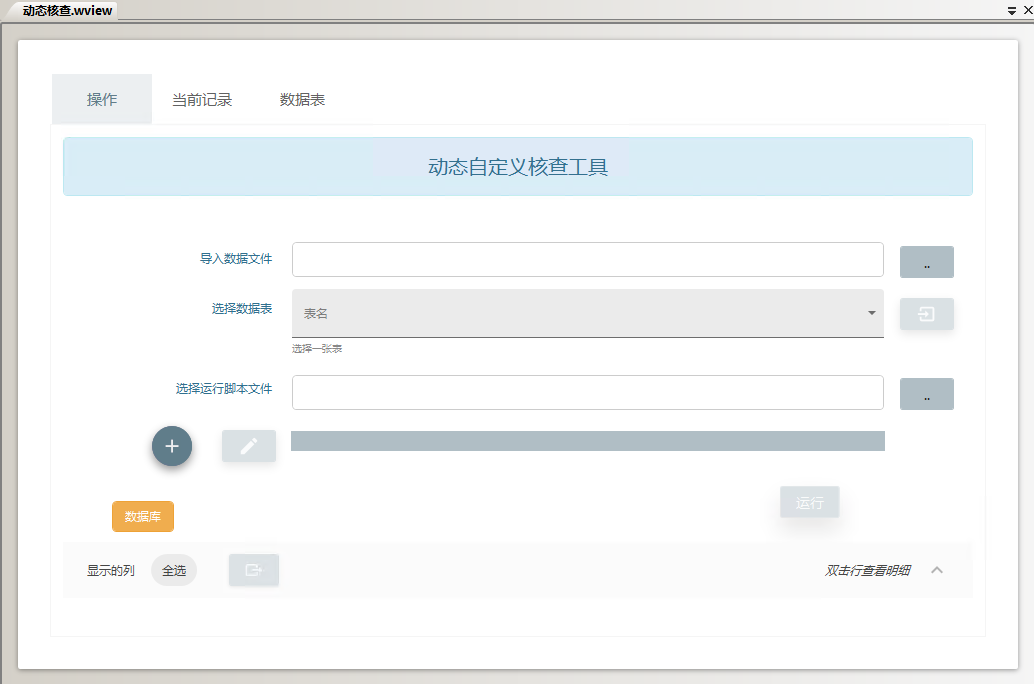
Task: Click the 选择一张表 helper text
Action: coord(317,349)
